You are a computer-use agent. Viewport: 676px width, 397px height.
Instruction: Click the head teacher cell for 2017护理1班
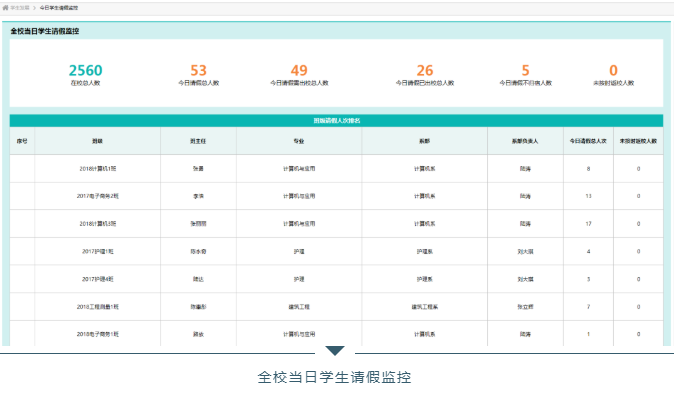click(198, 251)
